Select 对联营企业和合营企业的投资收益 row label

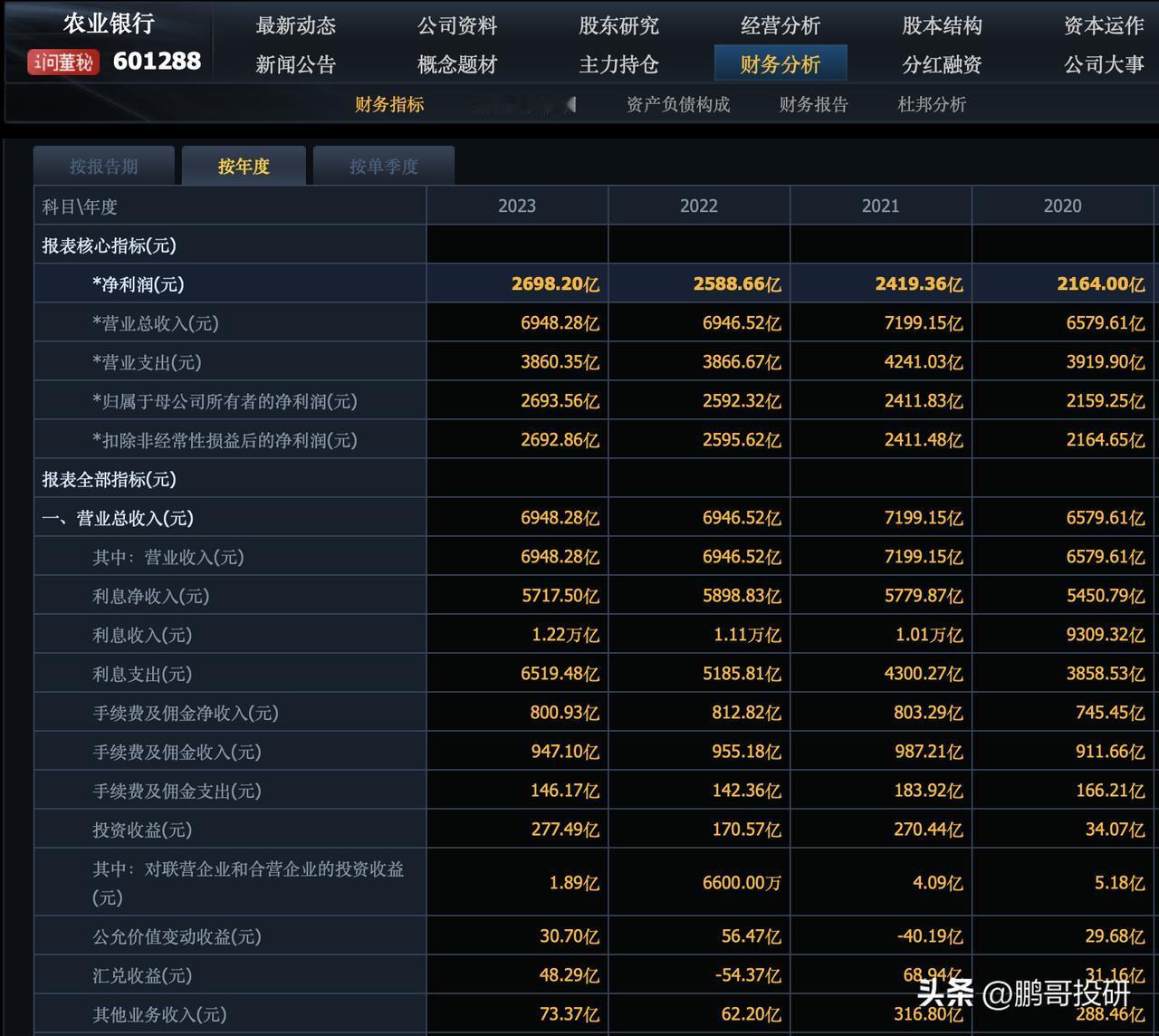tap(248, 882)
